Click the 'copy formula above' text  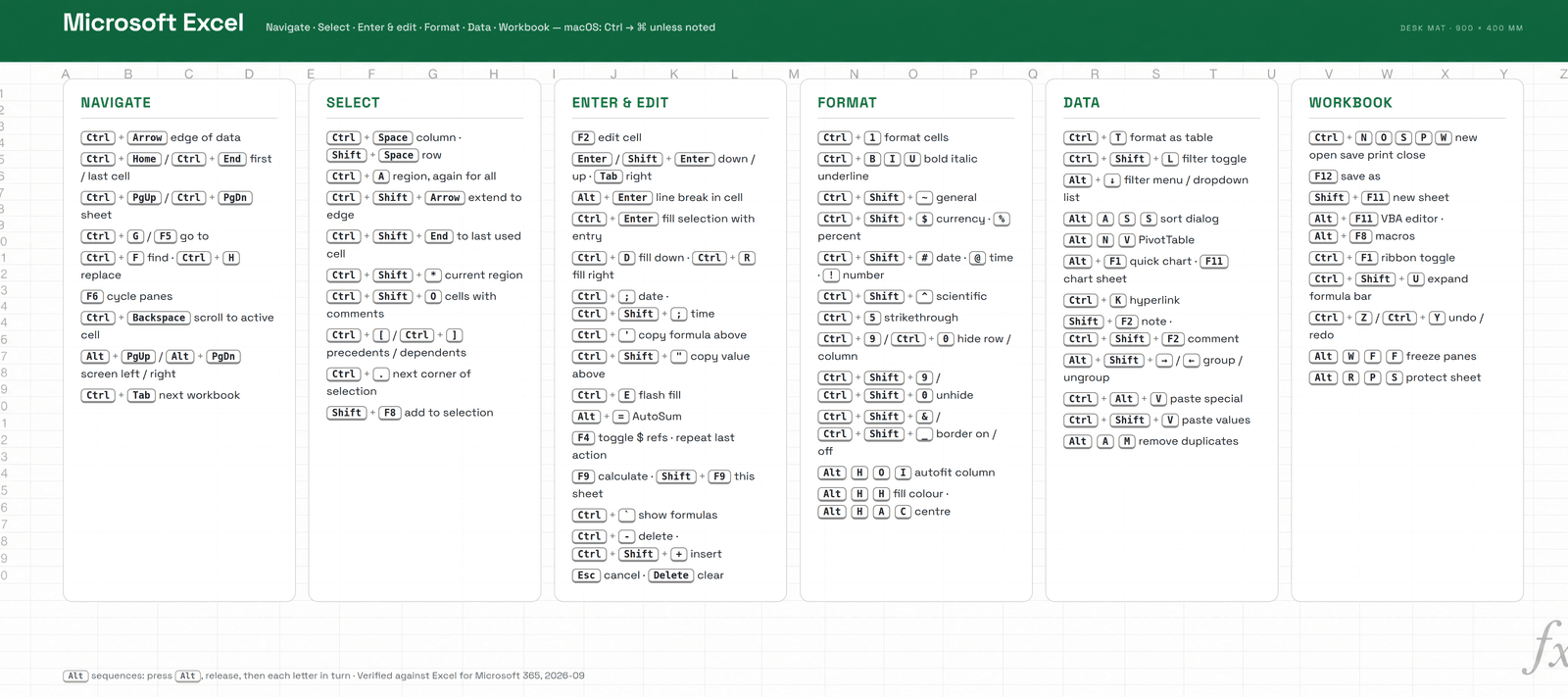[x=692, y=335]
